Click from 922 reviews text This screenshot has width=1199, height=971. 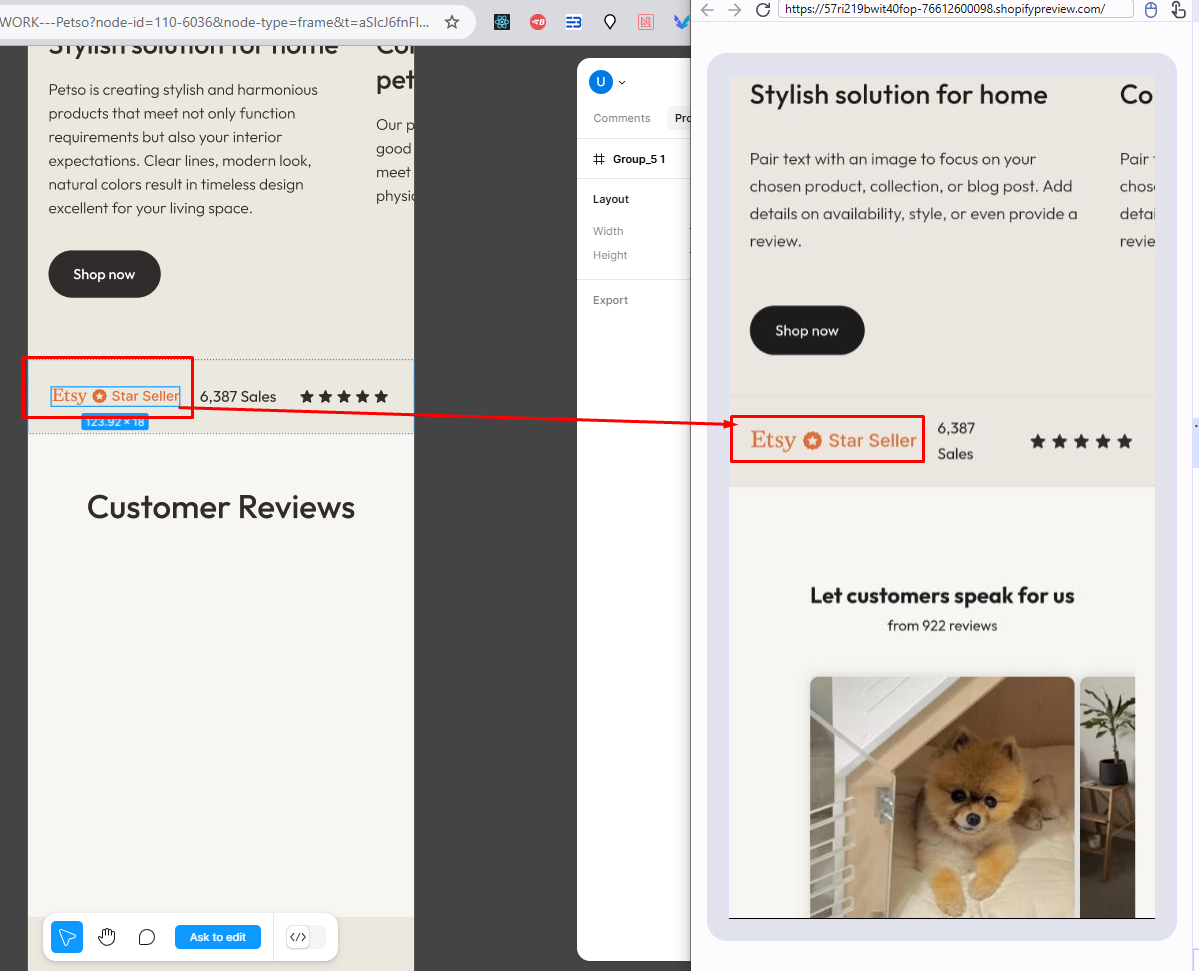[942, 625]
